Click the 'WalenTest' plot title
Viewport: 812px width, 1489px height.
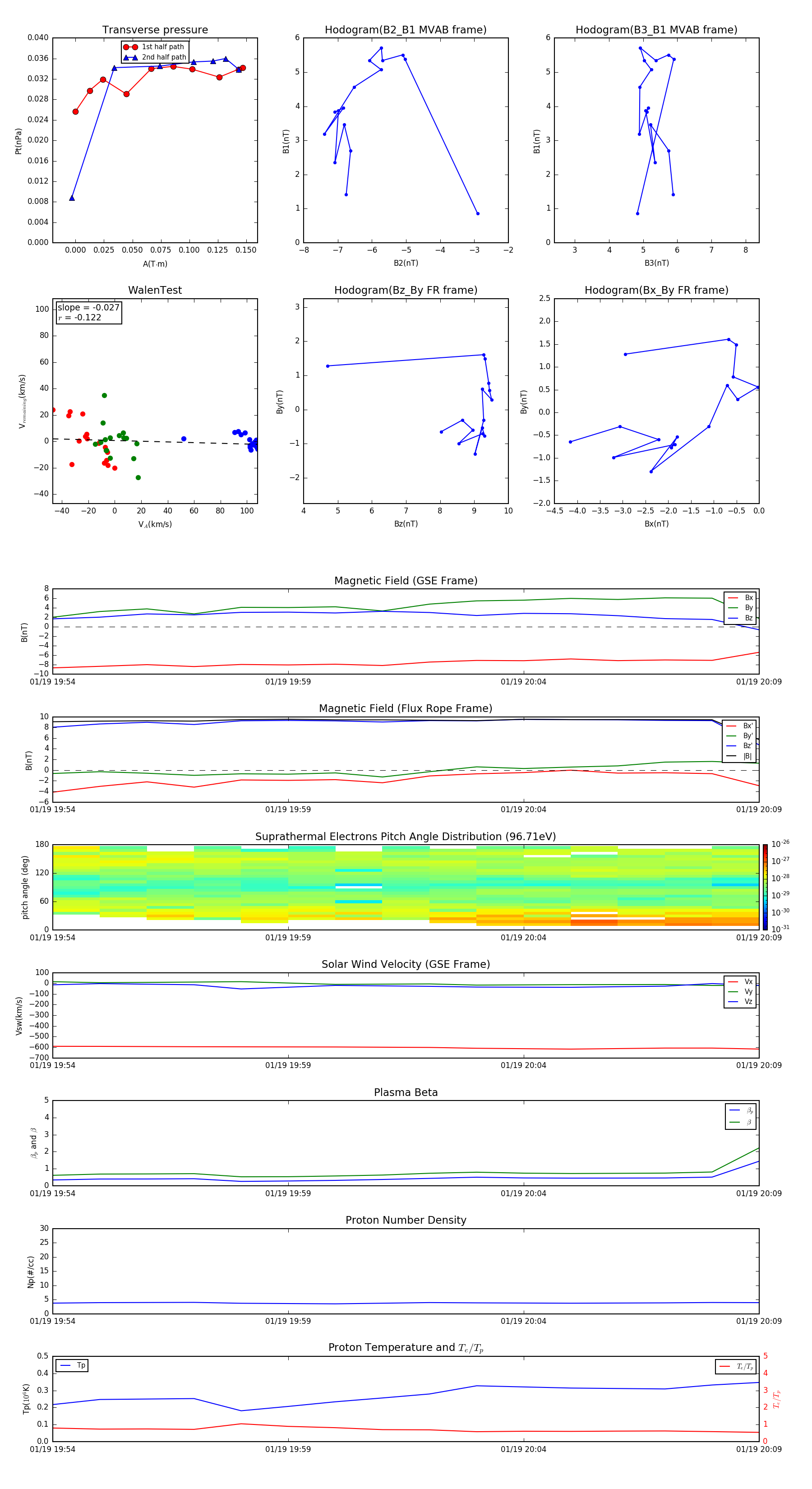point(155,290)
